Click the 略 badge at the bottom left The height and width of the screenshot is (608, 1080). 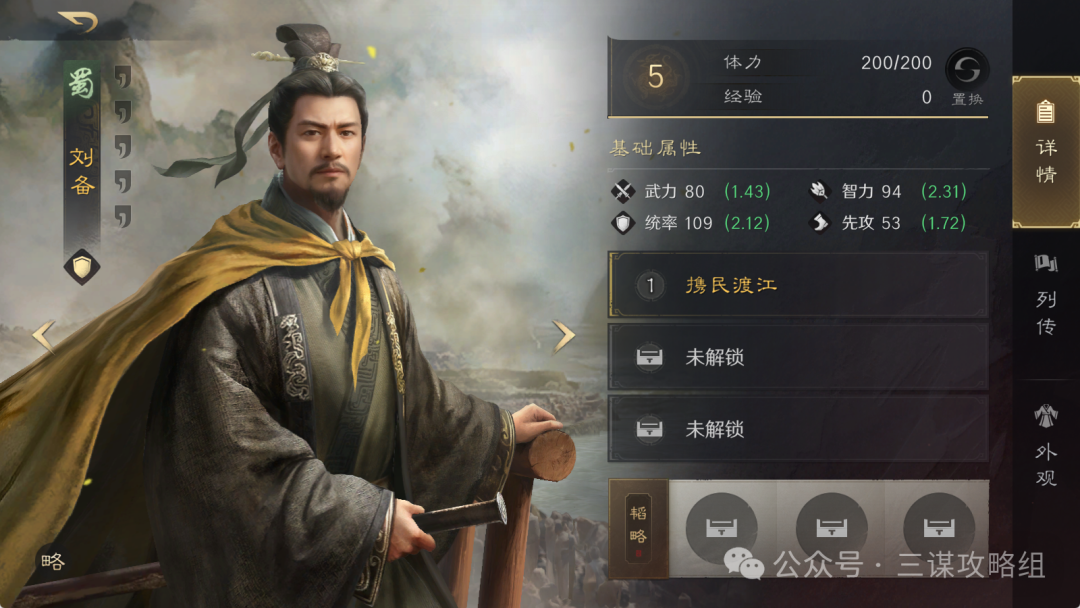(53, 562)
